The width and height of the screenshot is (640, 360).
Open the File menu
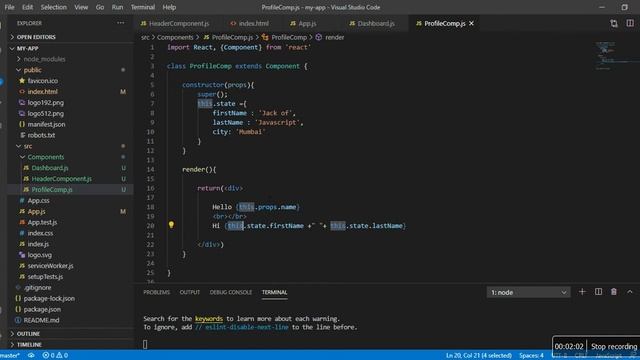tap(9, 7)
